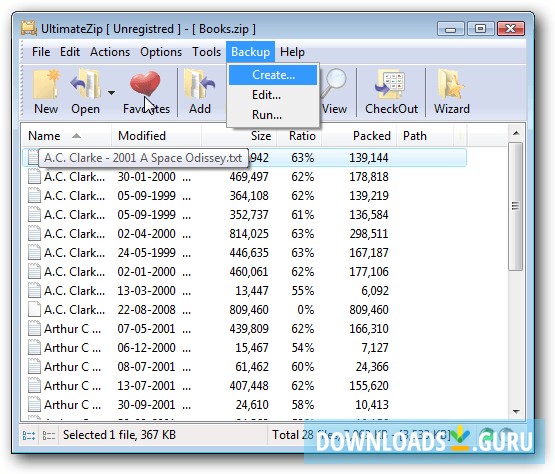Viewport: 555px width, 474px height.
Task: Select the file row with 0% ratio
Action: pyautogui.click(x=244, y=310)
